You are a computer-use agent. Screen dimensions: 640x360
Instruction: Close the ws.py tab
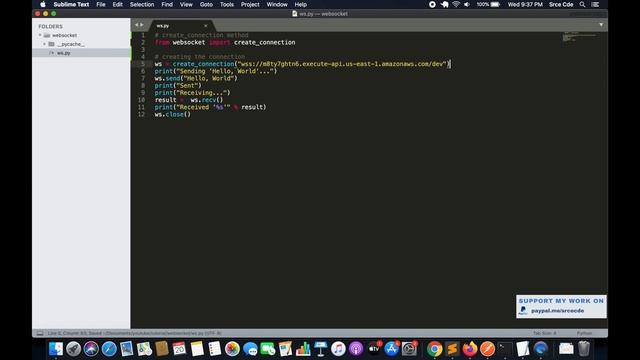pyautogui.click(x=206, y=26)
